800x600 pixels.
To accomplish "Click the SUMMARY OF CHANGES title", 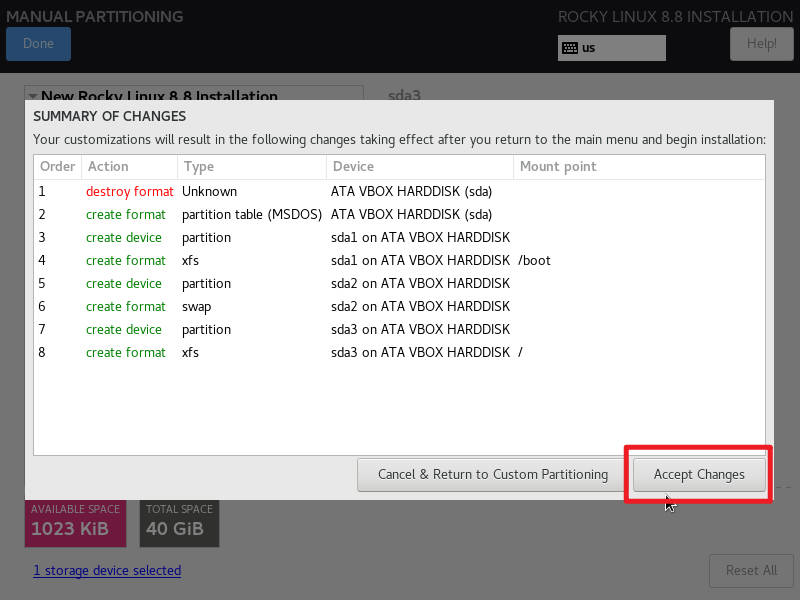I will [x=110, y=116].
